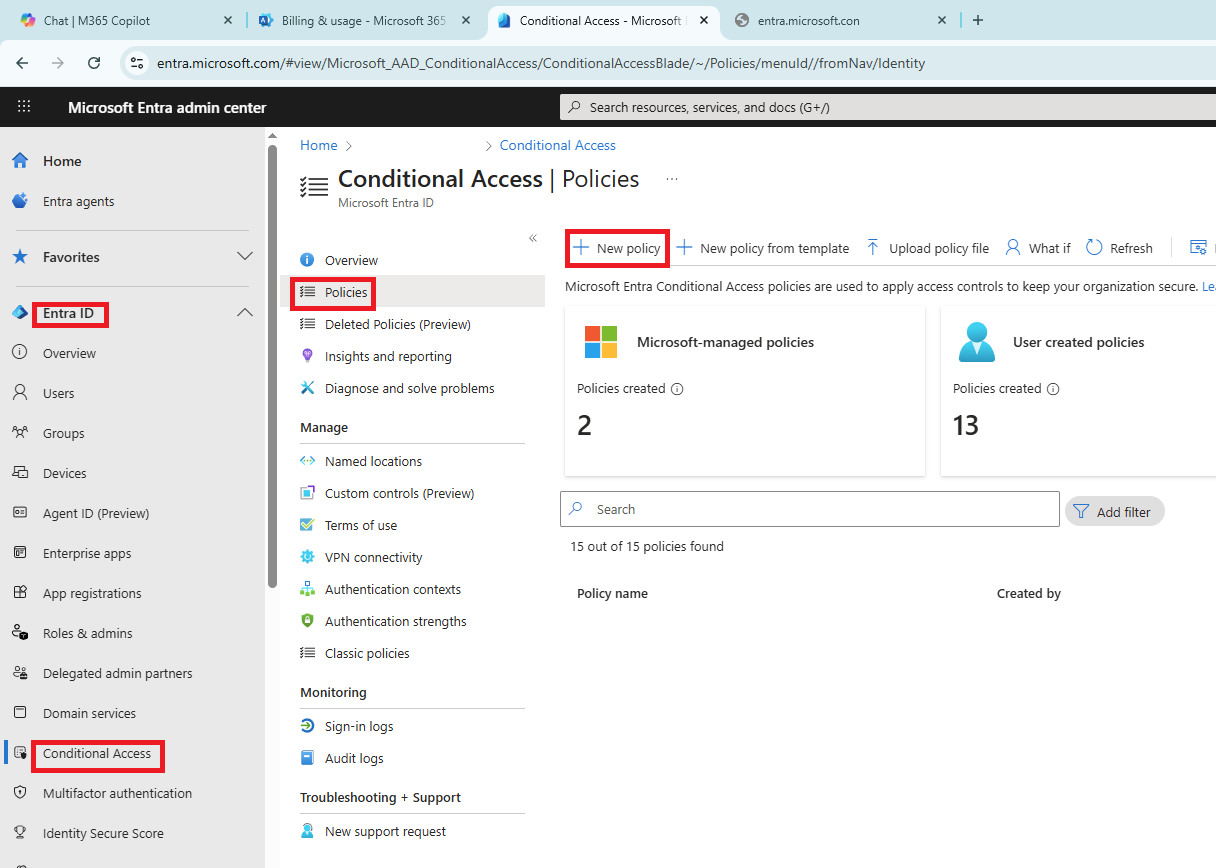Click the policy search field
1216x868 pixels.
coord(810,509)
